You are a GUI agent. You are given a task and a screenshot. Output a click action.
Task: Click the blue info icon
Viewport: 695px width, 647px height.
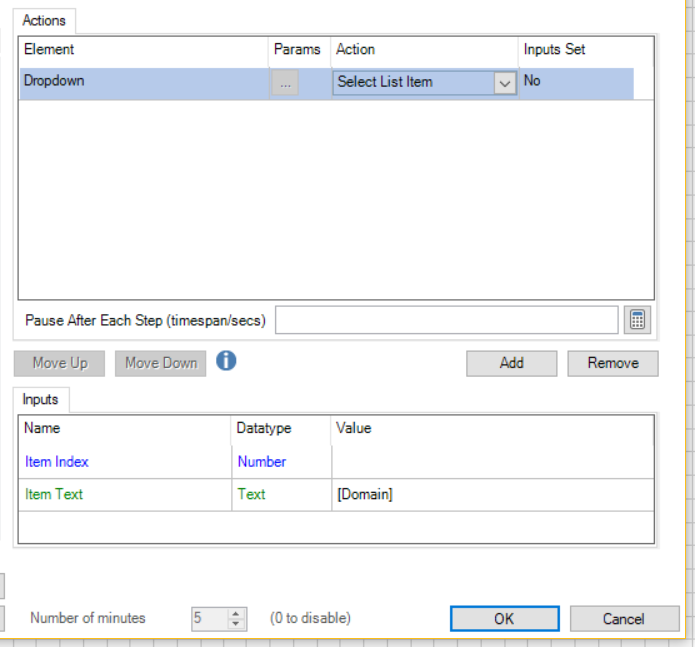[226, 361]
